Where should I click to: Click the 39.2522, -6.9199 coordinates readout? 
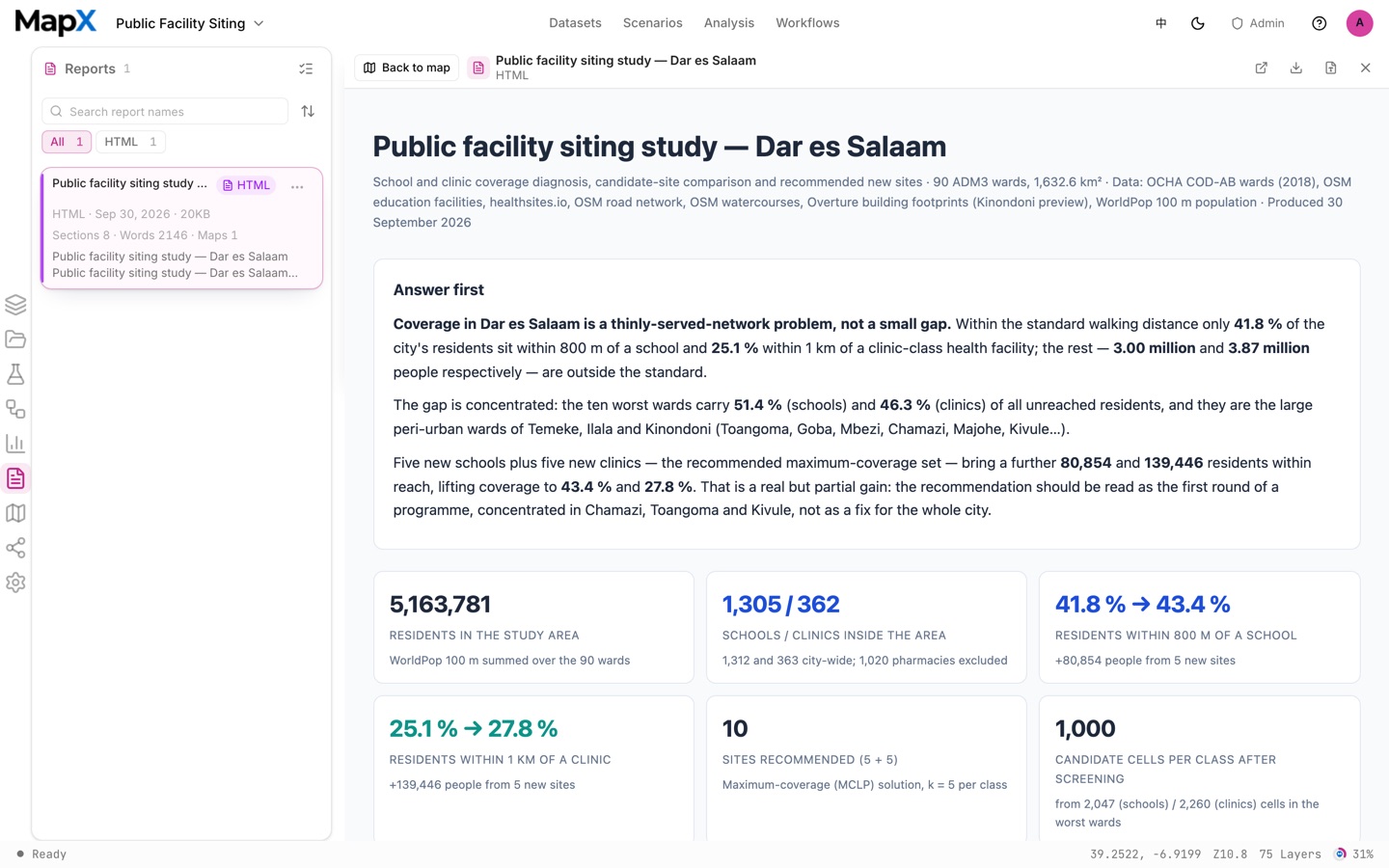[x=1145, y=854]
